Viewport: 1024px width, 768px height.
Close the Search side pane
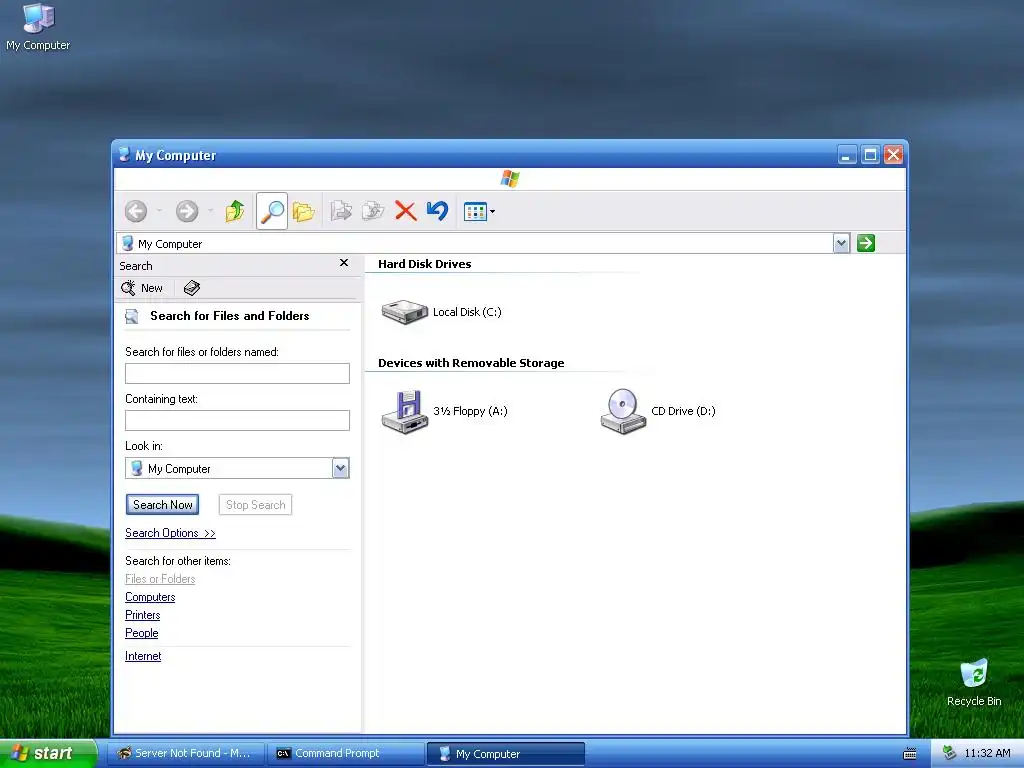pyautogui.click(x=344, y=263)
